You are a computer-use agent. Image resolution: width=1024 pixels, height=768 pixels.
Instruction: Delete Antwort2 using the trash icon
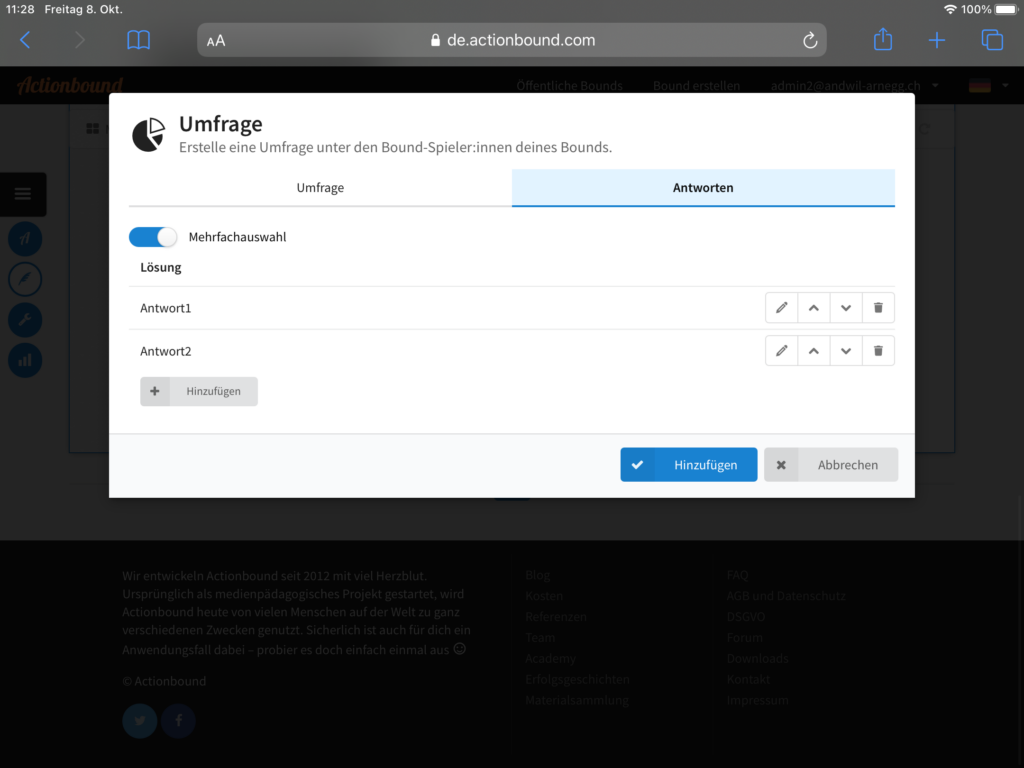(878, 351)
